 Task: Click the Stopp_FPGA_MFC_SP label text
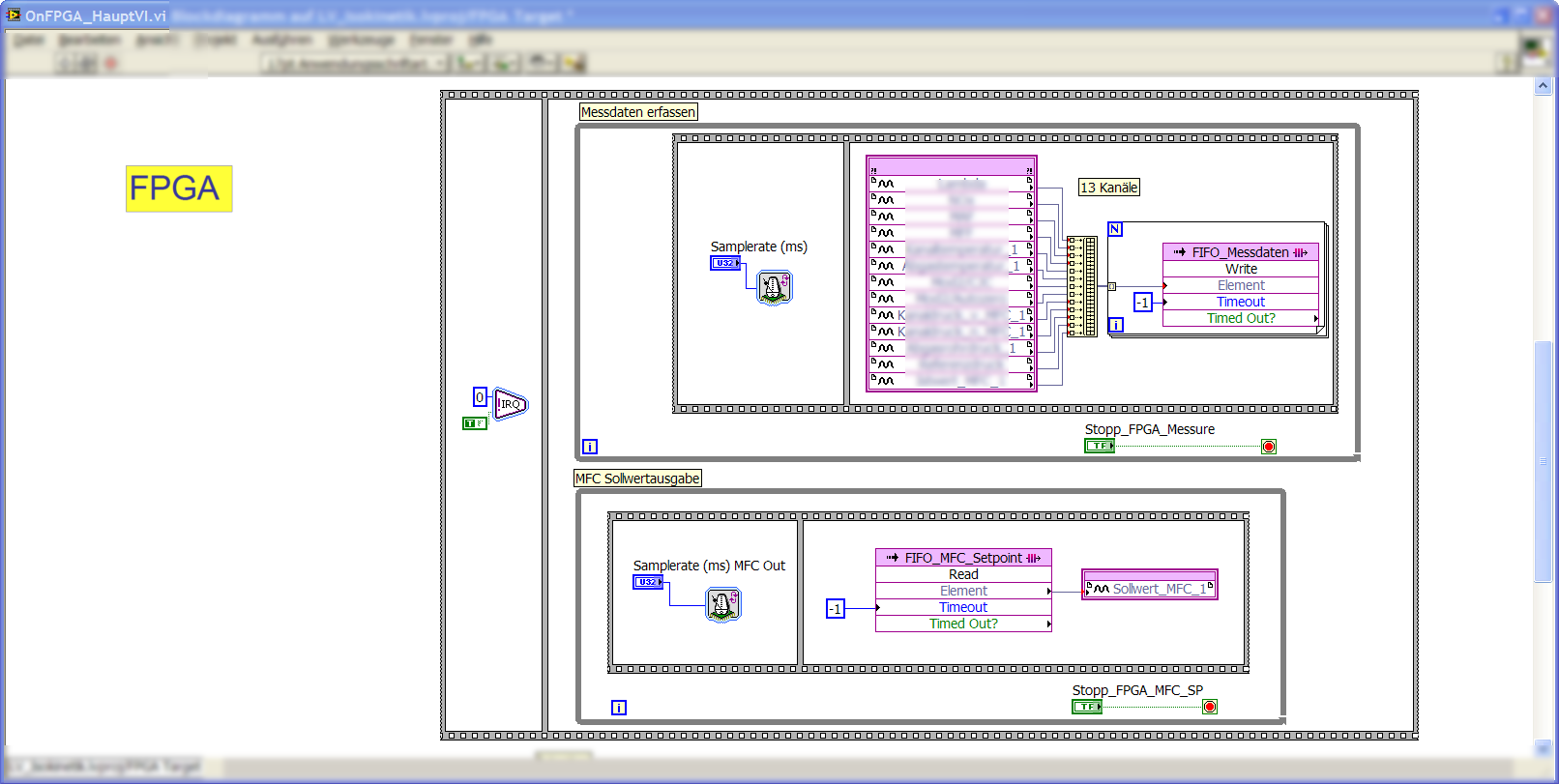pyautogui.click(x=1137, y=690)
